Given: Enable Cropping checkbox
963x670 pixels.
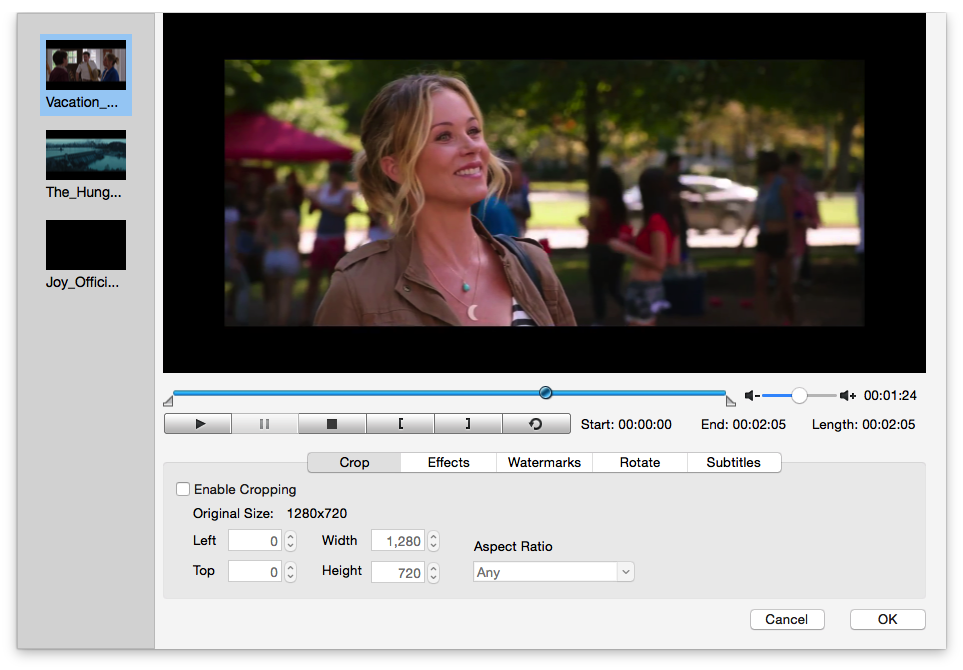Looking at the screenshot, I should pos(183,489).
